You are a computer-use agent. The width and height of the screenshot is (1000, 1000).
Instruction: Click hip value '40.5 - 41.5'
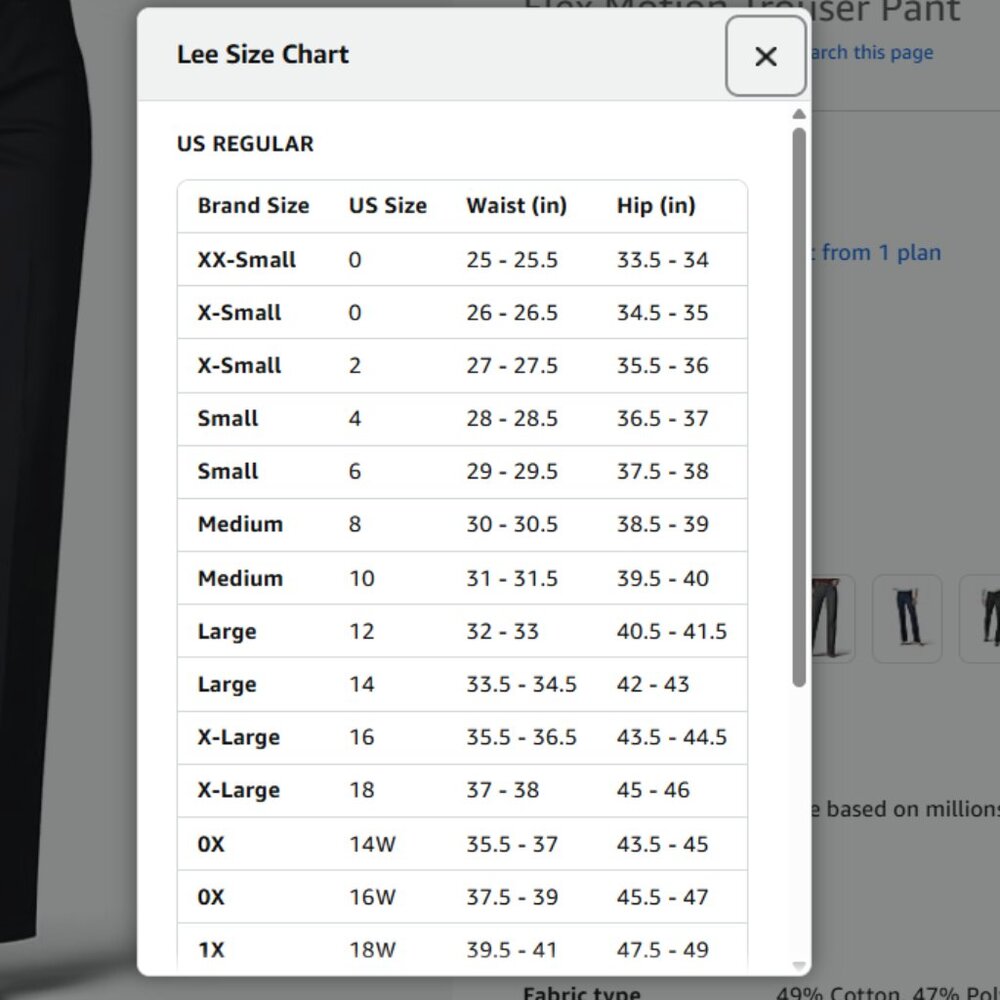click(x=672, y=631)
